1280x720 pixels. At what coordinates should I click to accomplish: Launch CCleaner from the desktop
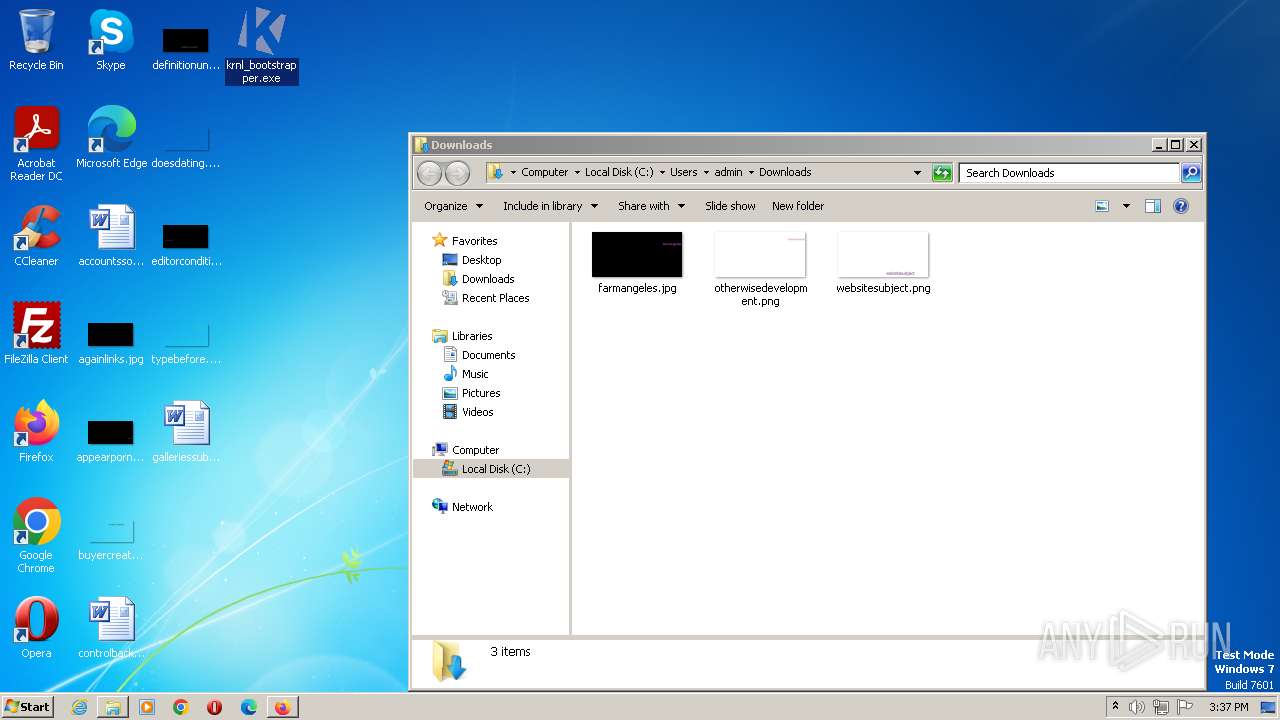[36, 236]
